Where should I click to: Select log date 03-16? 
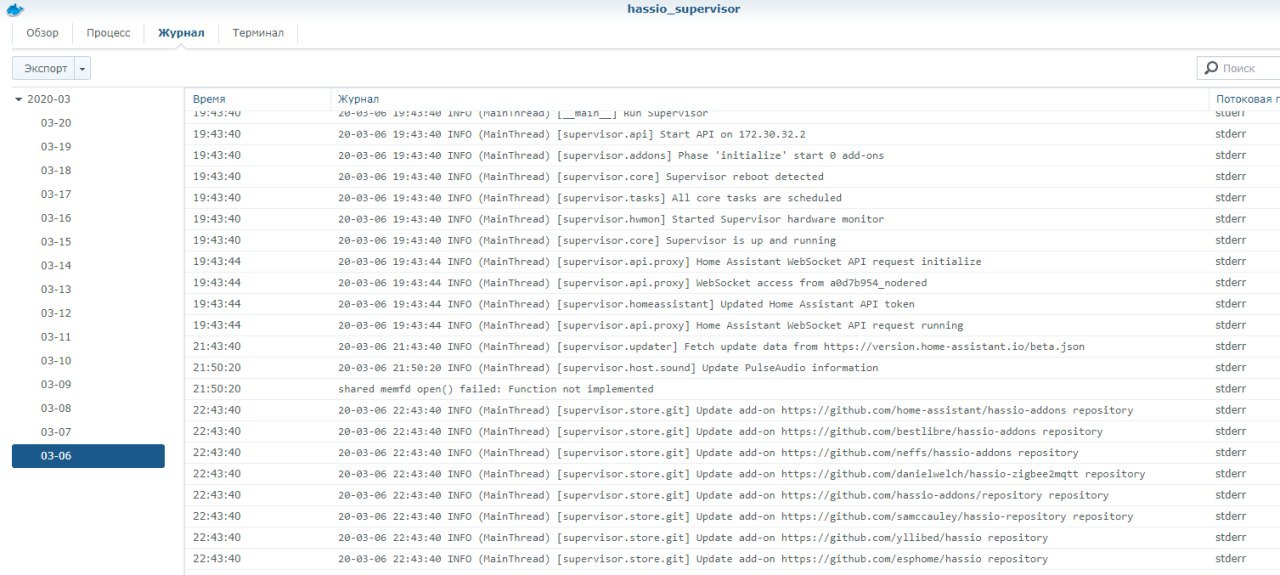(56, 218)
